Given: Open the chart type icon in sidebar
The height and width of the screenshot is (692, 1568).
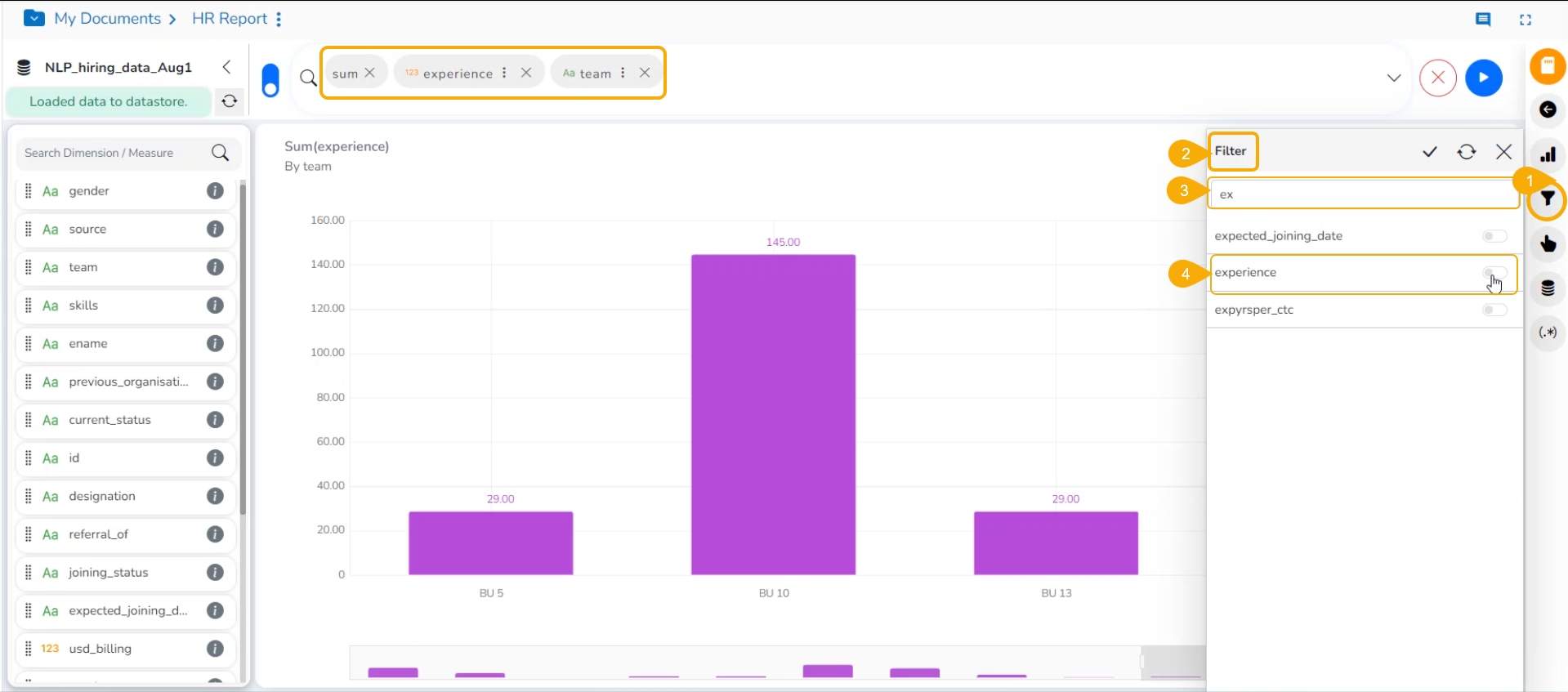Looking at the screenshot, I should pyautogui.click(x=1548, y=154).
